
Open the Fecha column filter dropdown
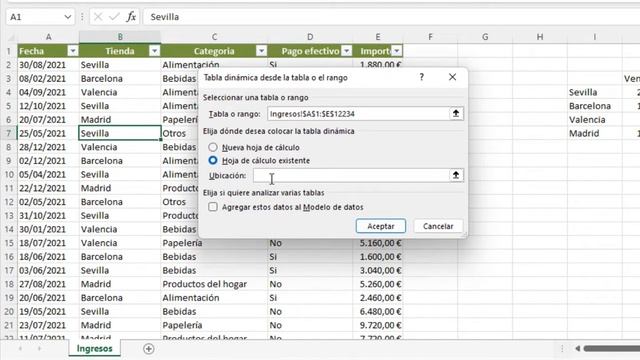(x=73, y=51)
